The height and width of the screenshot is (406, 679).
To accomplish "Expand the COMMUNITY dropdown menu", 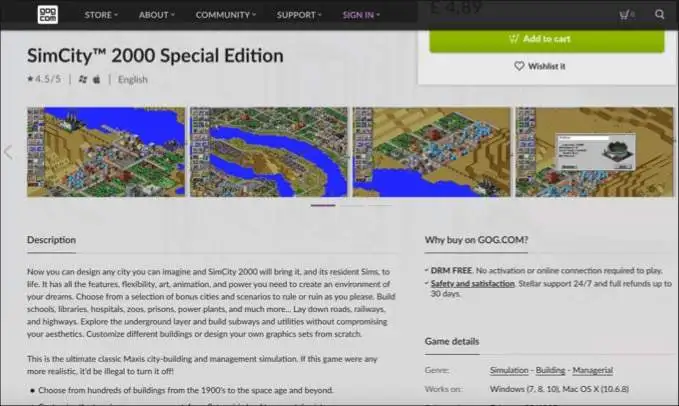I will (x=227, y=15).
